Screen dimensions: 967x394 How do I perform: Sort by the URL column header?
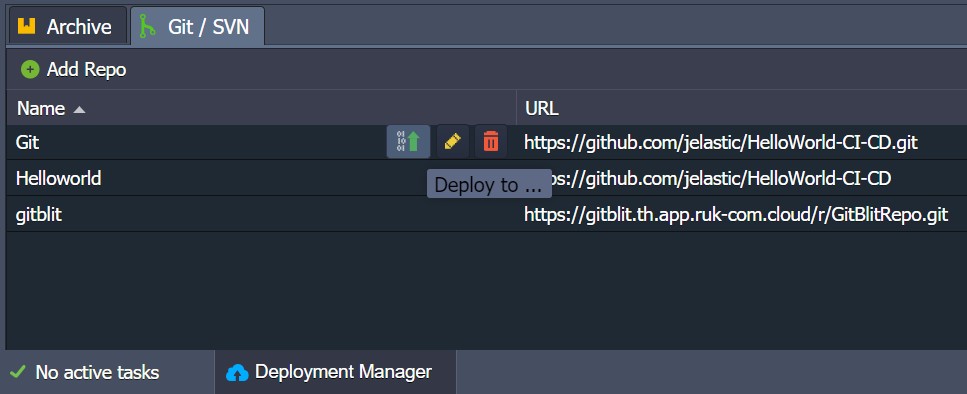[x=741, y=109]
